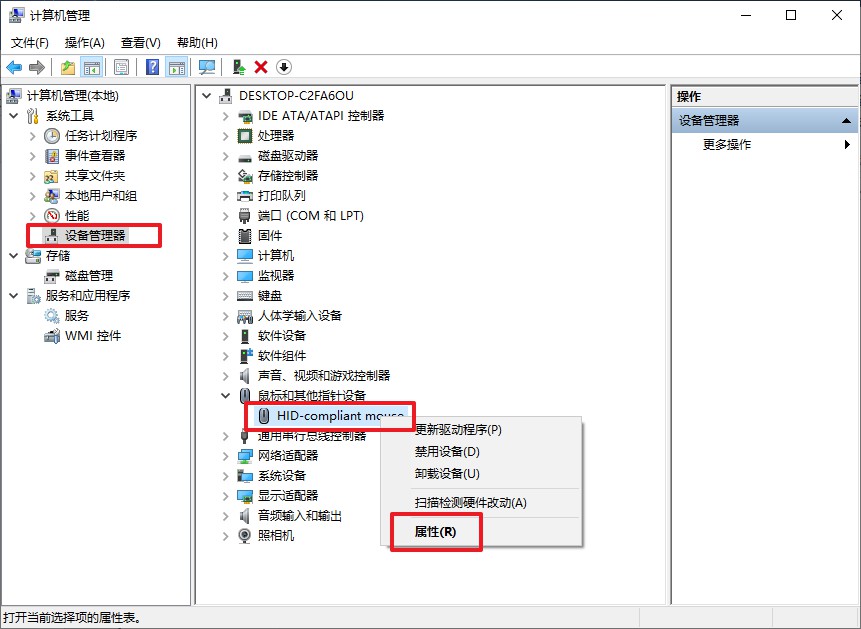Select 软件设备 category label
This screenshot has height=629, width=861.
click(x=282, y=336)
